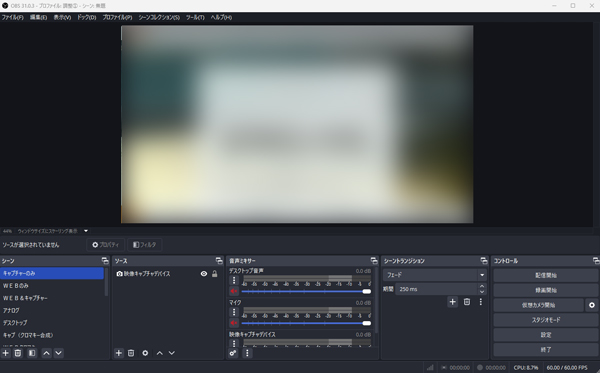Open the ツール menu
The height and width of the screenshot is (373, 600).
click(195, 18)
